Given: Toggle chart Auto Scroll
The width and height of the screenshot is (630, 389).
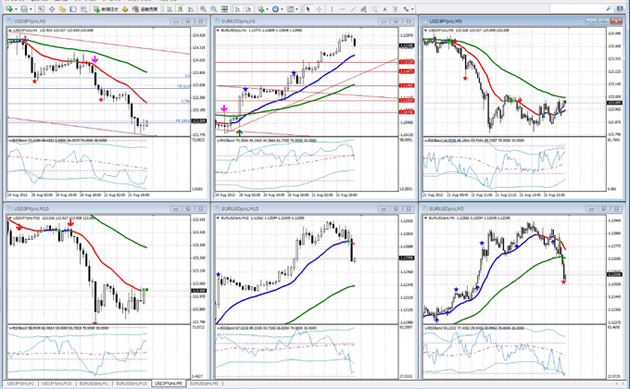Looking at the screenshot, I should pos(238,9).
